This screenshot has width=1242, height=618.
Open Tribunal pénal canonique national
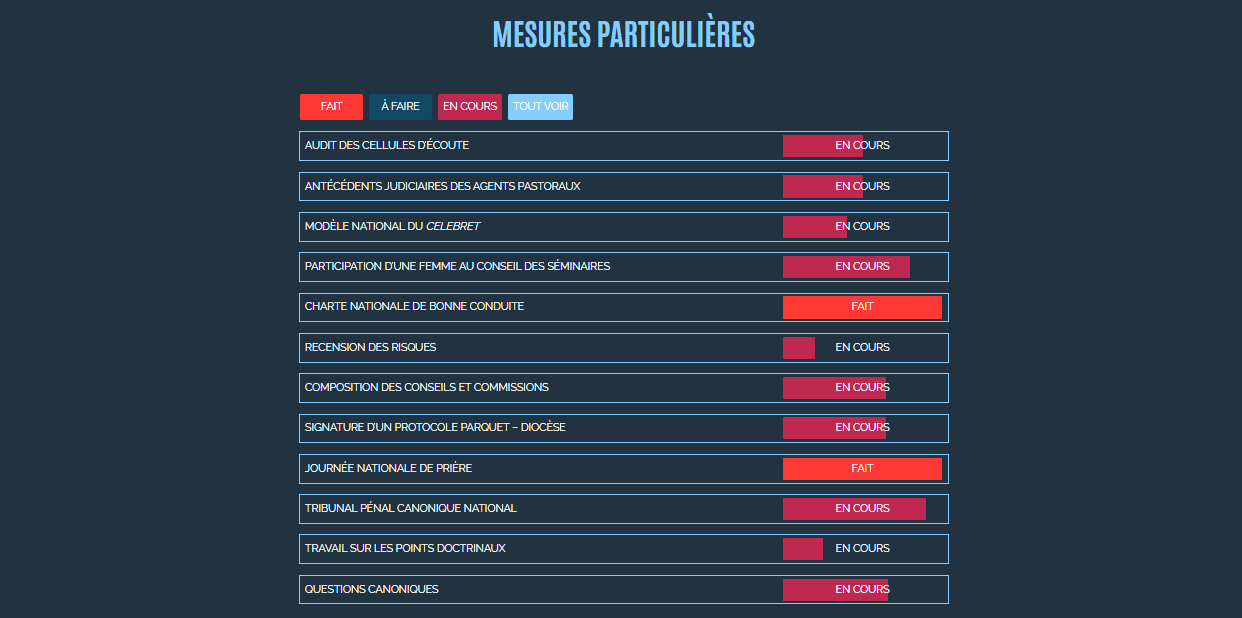410,509
